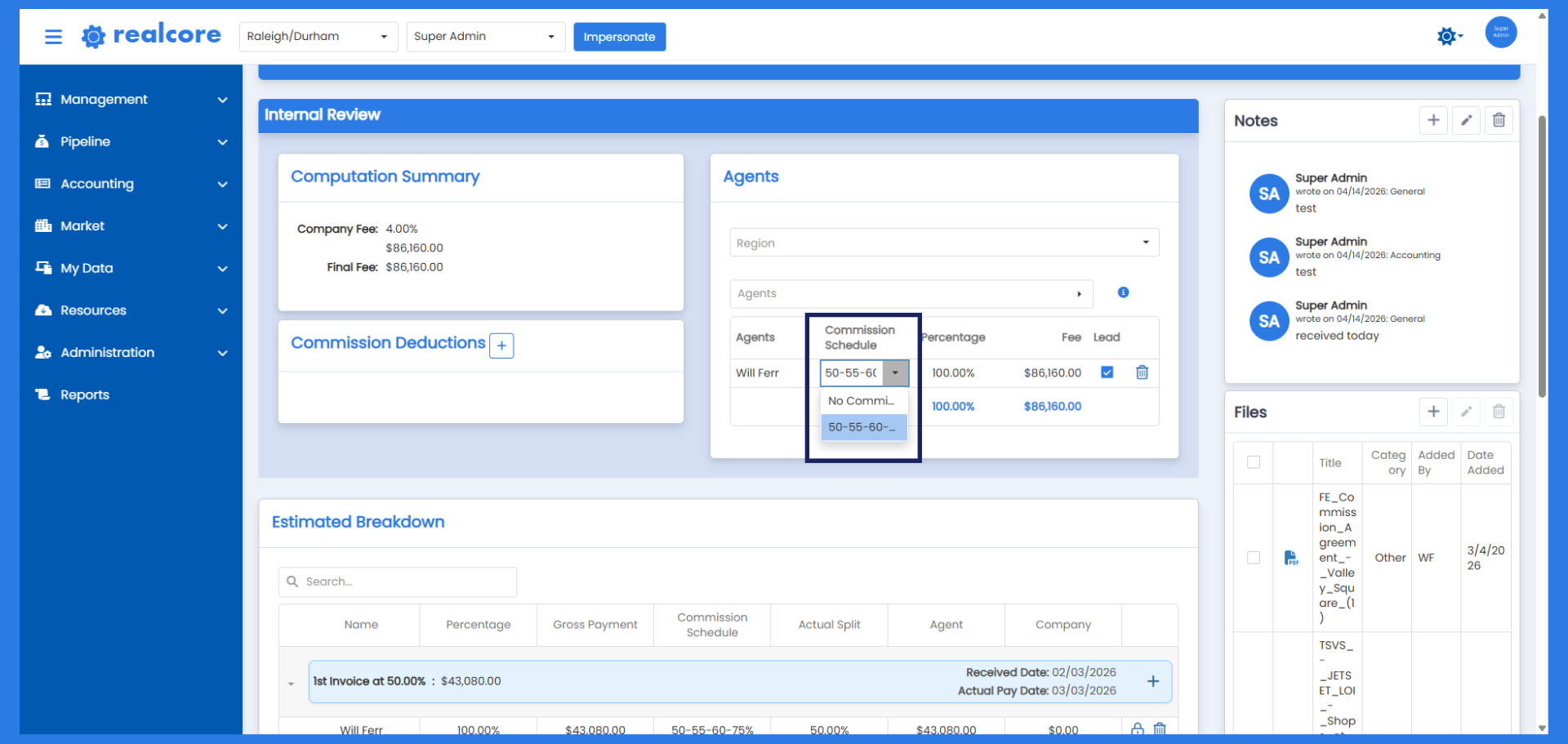Expand the Management menu chevron
This screenshot has height=744, width=1568.
[222, 100]
